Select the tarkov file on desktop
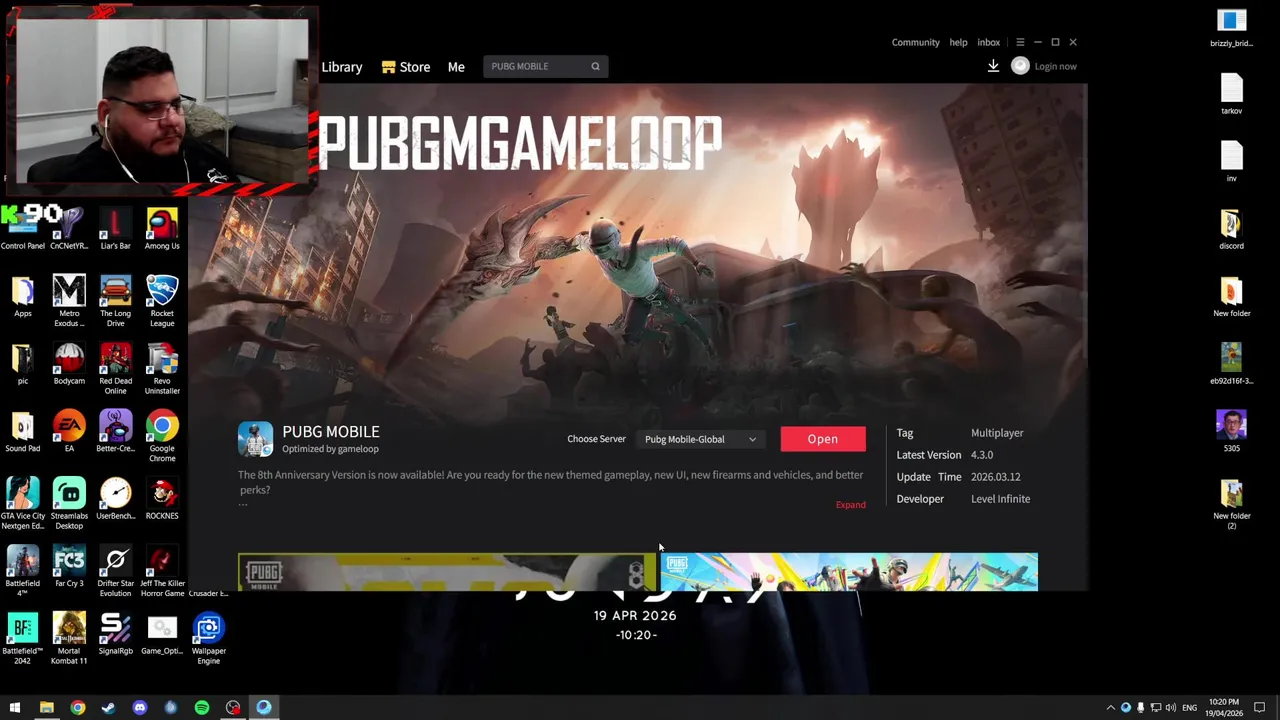The width and height of the screenshot is (1280, 720). pos(1231,95)
